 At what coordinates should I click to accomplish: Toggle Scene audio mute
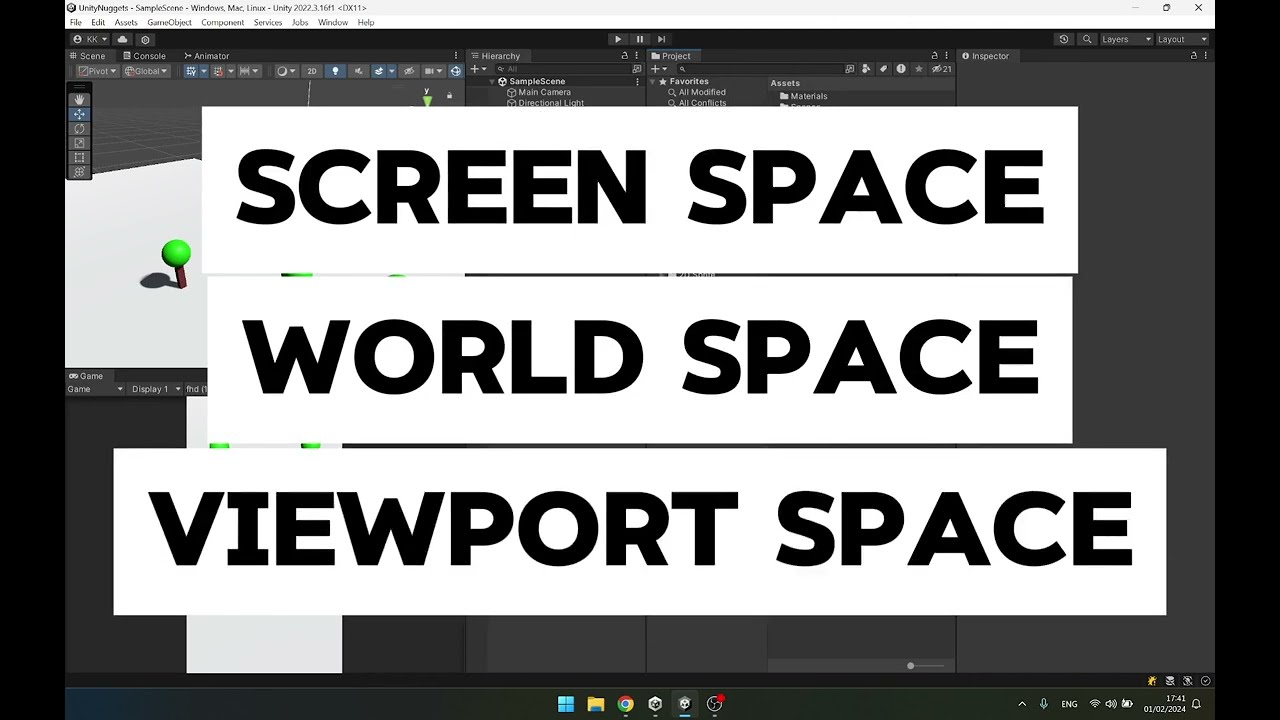[357, 71]
